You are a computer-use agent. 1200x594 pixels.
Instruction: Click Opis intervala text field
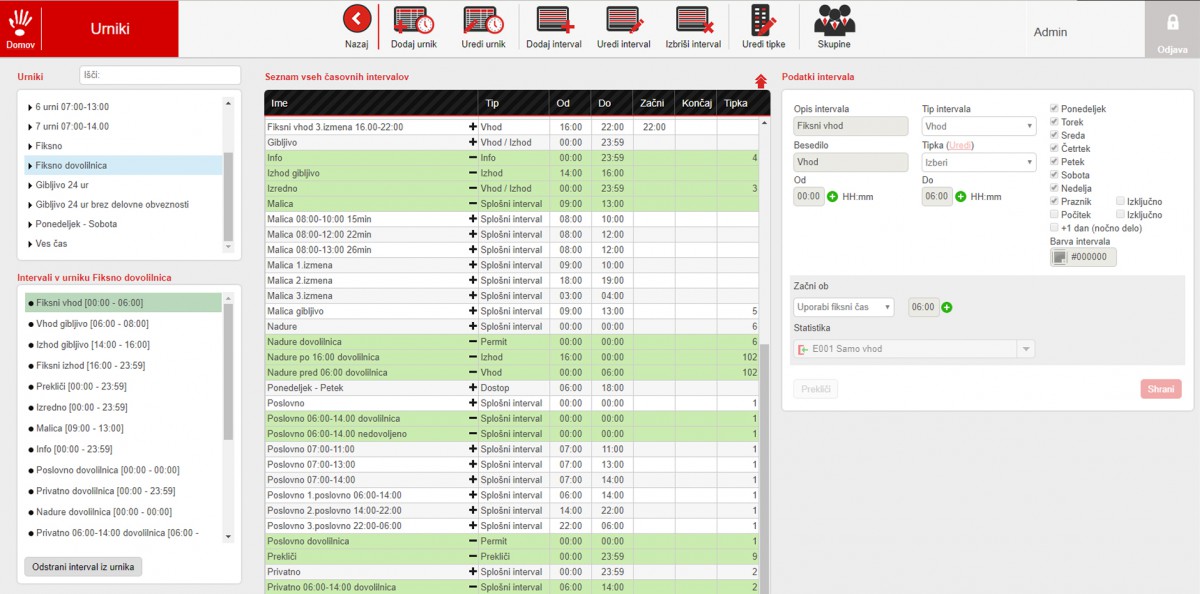coord(850,126)
